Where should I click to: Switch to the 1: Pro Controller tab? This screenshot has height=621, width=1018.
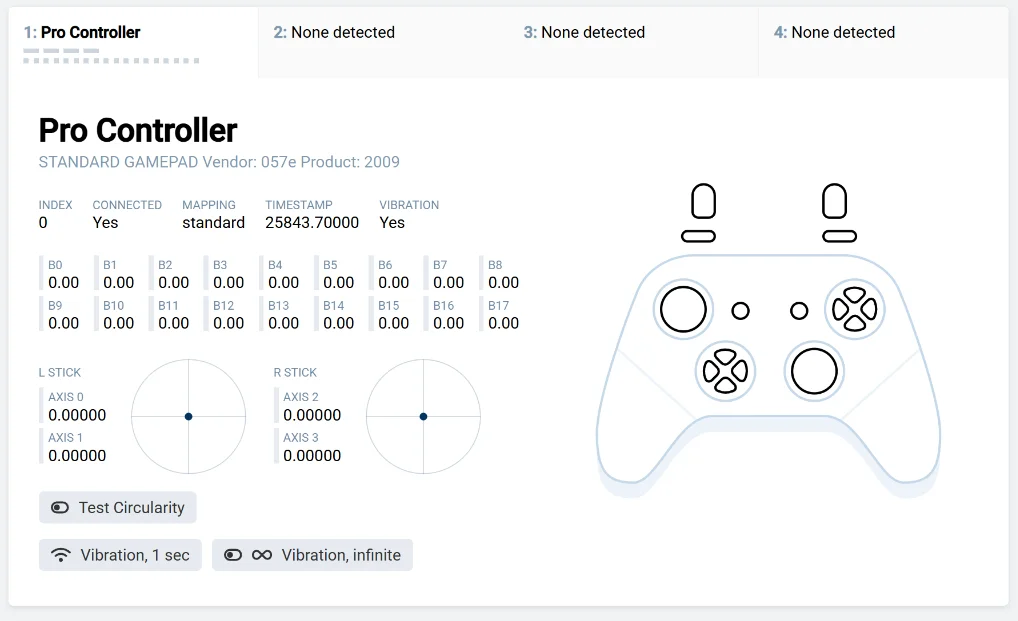pos(133,43)
